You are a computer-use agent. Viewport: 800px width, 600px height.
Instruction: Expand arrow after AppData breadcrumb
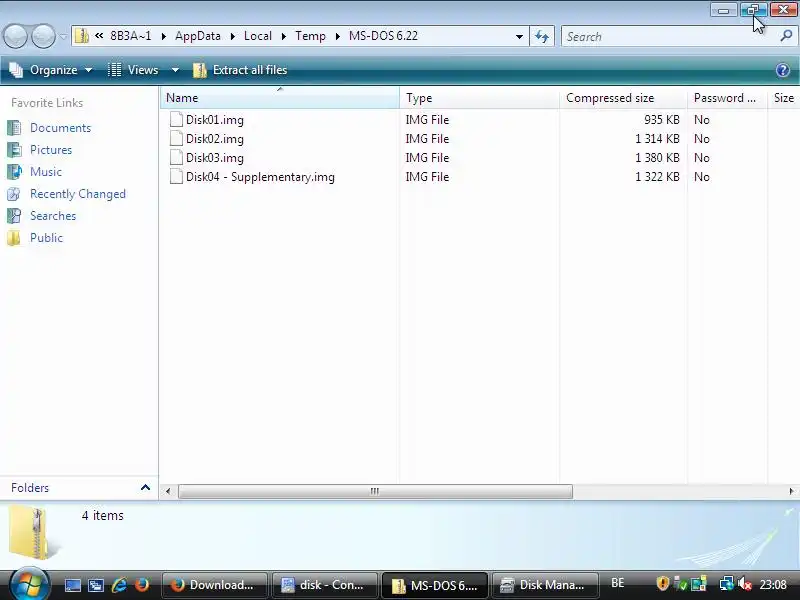[233, 36]
